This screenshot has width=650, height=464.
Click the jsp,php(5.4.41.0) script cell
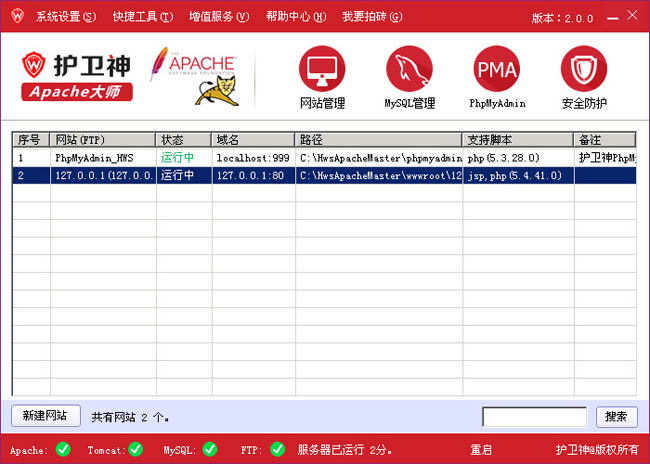519,176
